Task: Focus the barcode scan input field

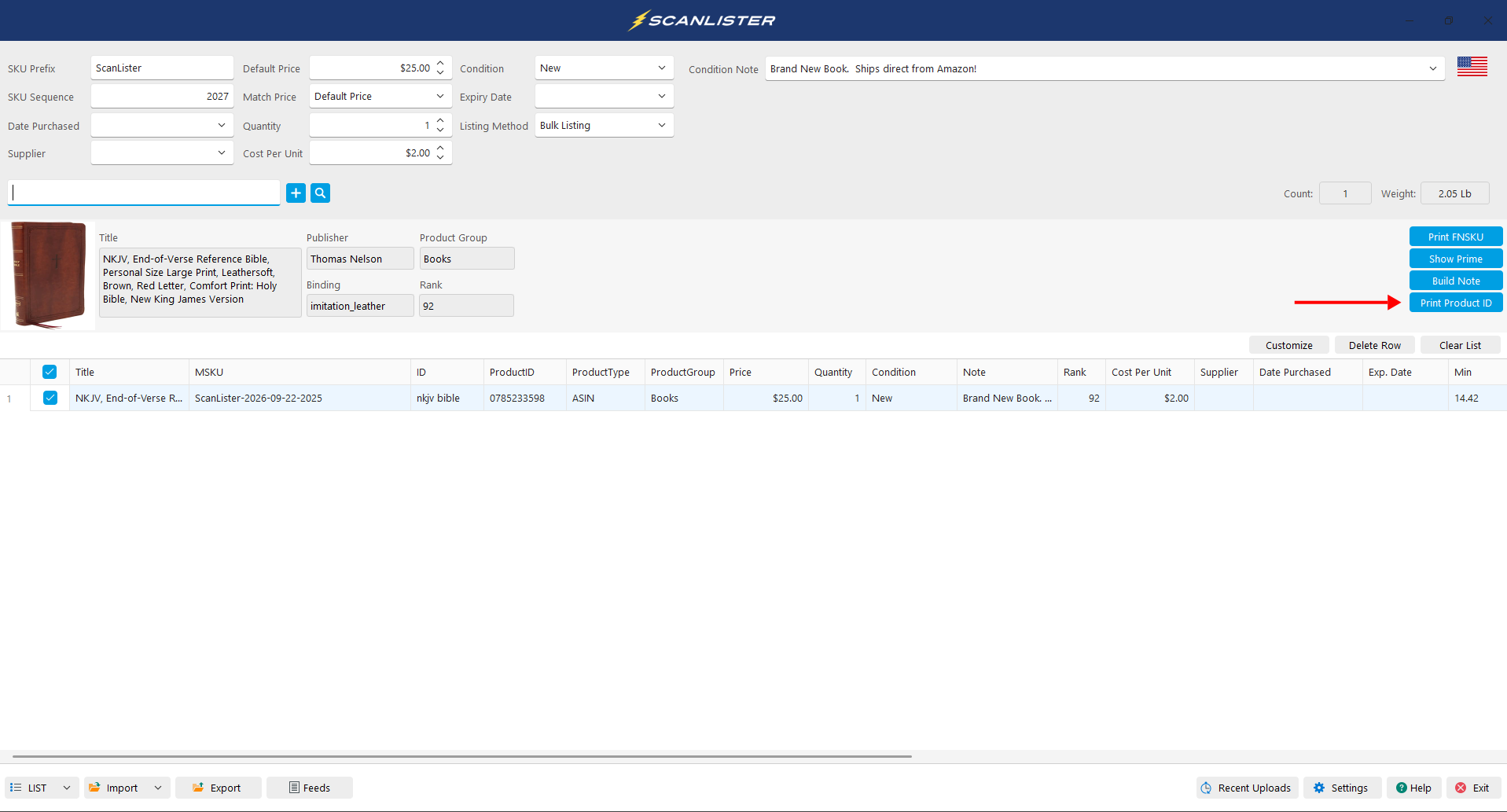Action: [x=144, y=193]
